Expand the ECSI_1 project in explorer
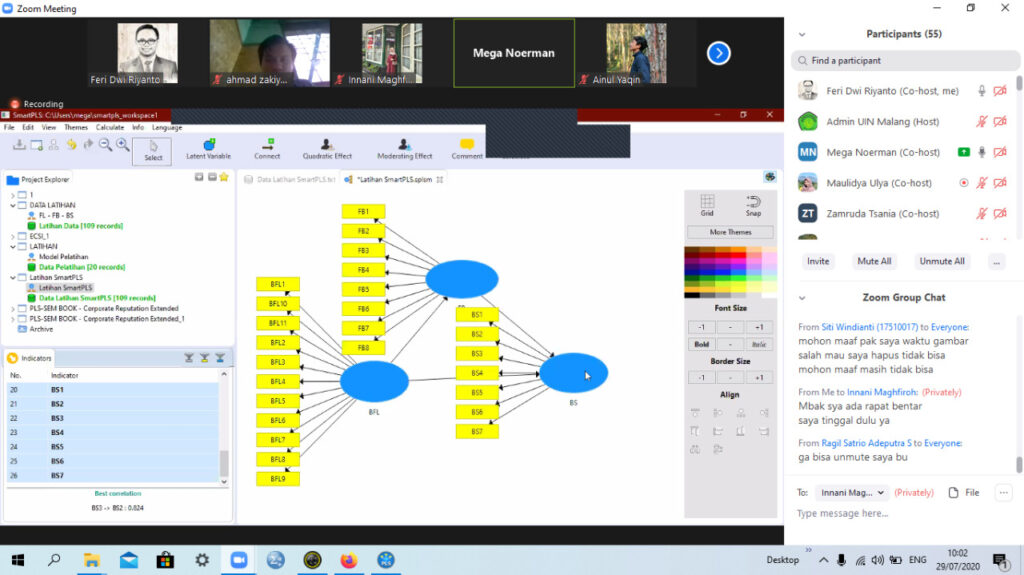The width and height of the screenshot is (1024, 575). click(x=13, y=236)
